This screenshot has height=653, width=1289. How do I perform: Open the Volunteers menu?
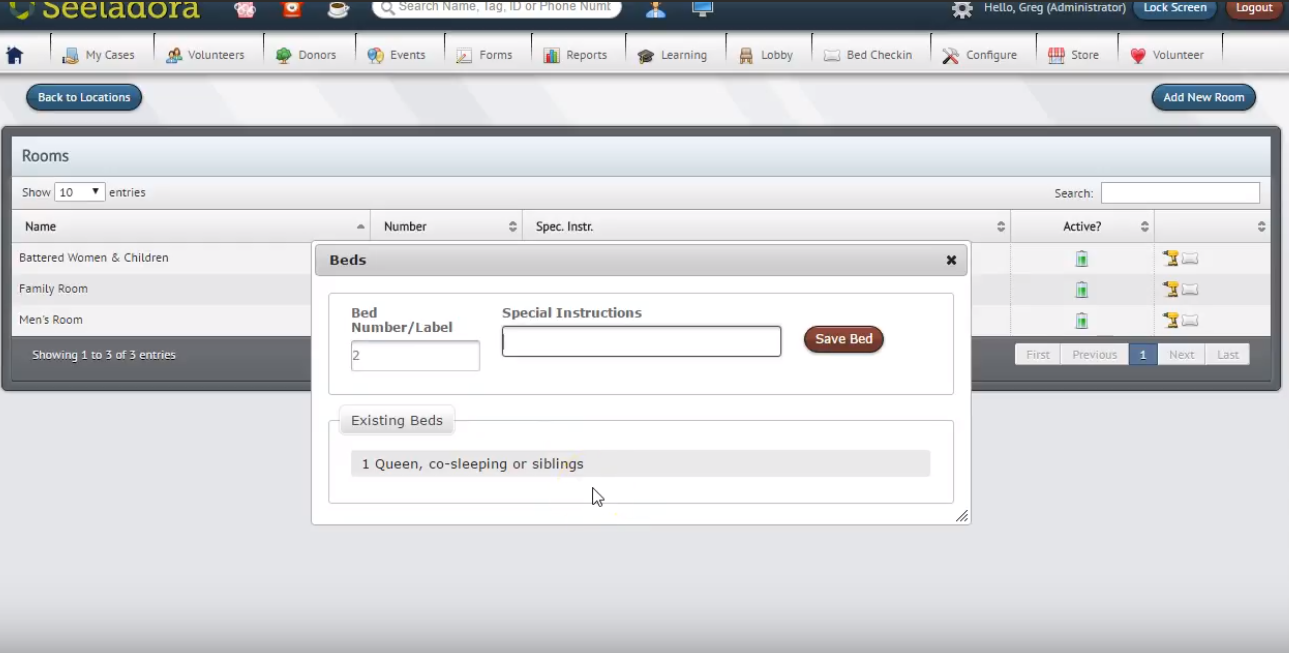205,55
